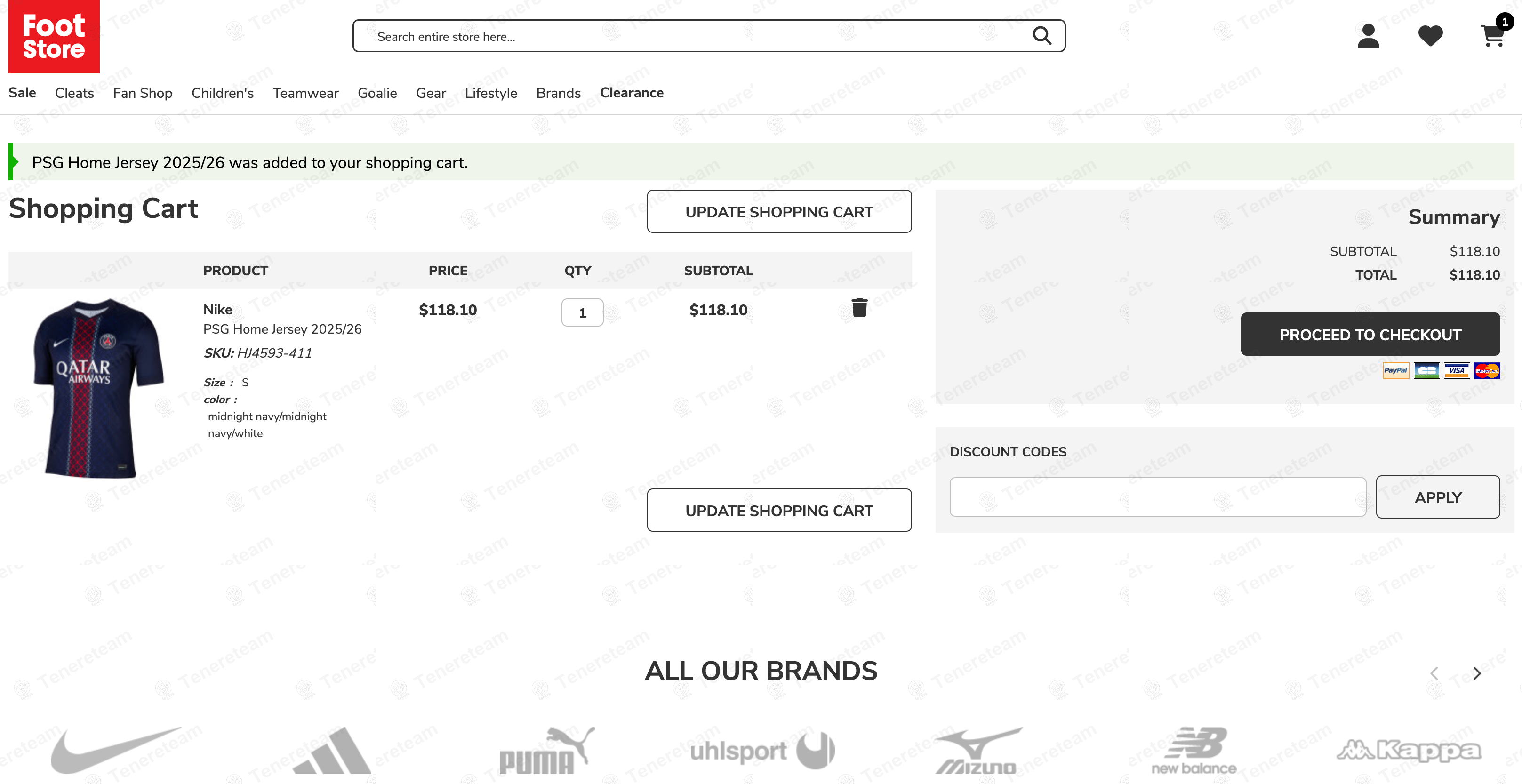The width and height of the screenshot is (1522, 784).
Task: Show next brands with right chevron
Action: click(x=1476, y=673)
